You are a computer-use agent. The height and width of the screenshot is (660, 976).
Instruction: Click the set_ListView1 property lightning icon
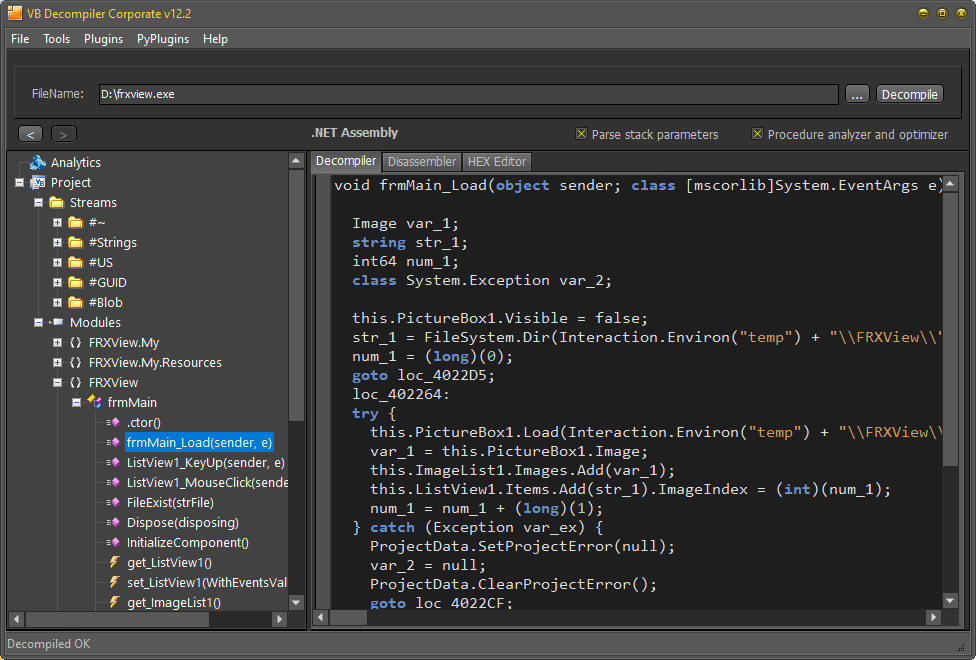point(115,582)
